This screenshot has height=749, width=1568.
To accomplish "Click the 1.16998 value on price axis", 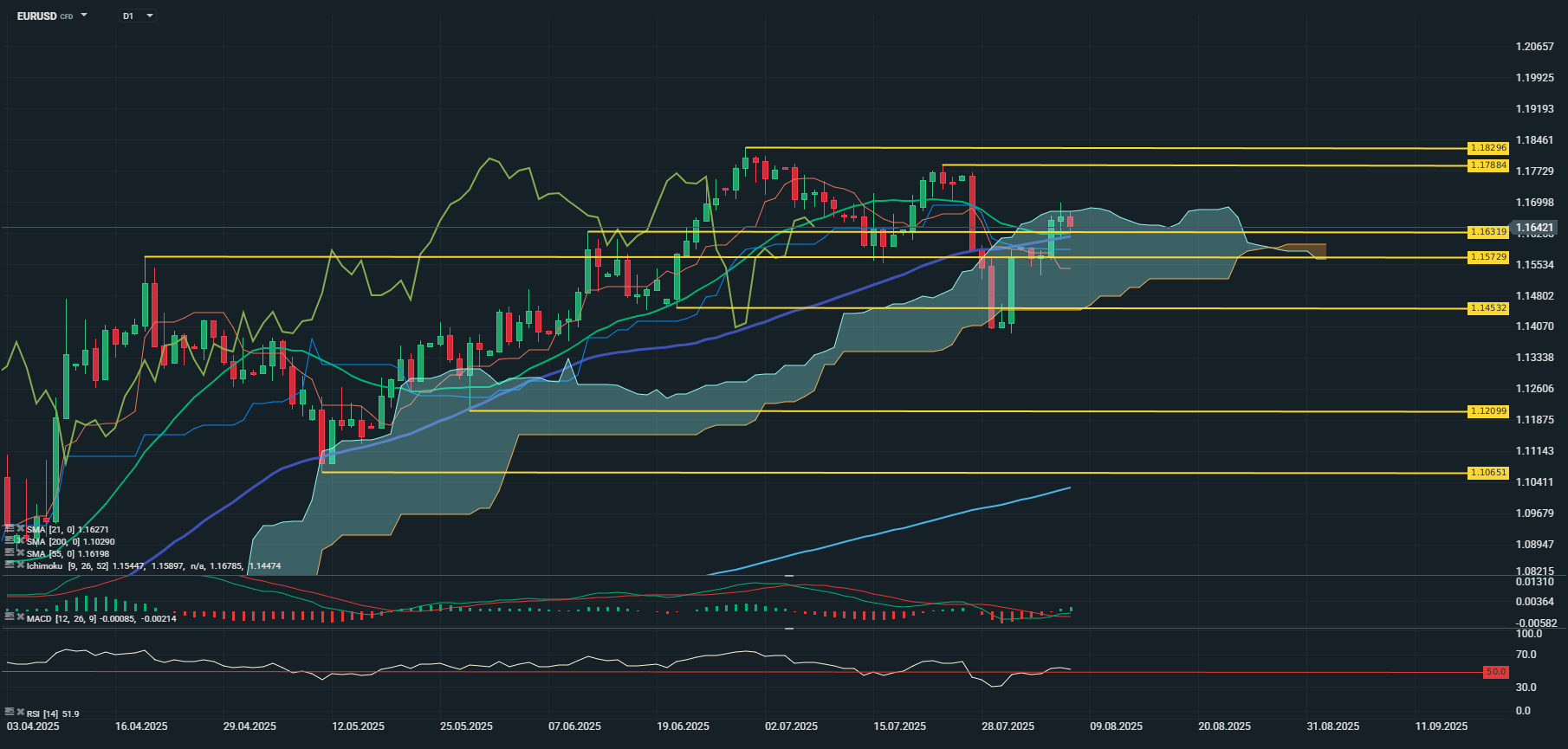I will [x=1534, y=203].
